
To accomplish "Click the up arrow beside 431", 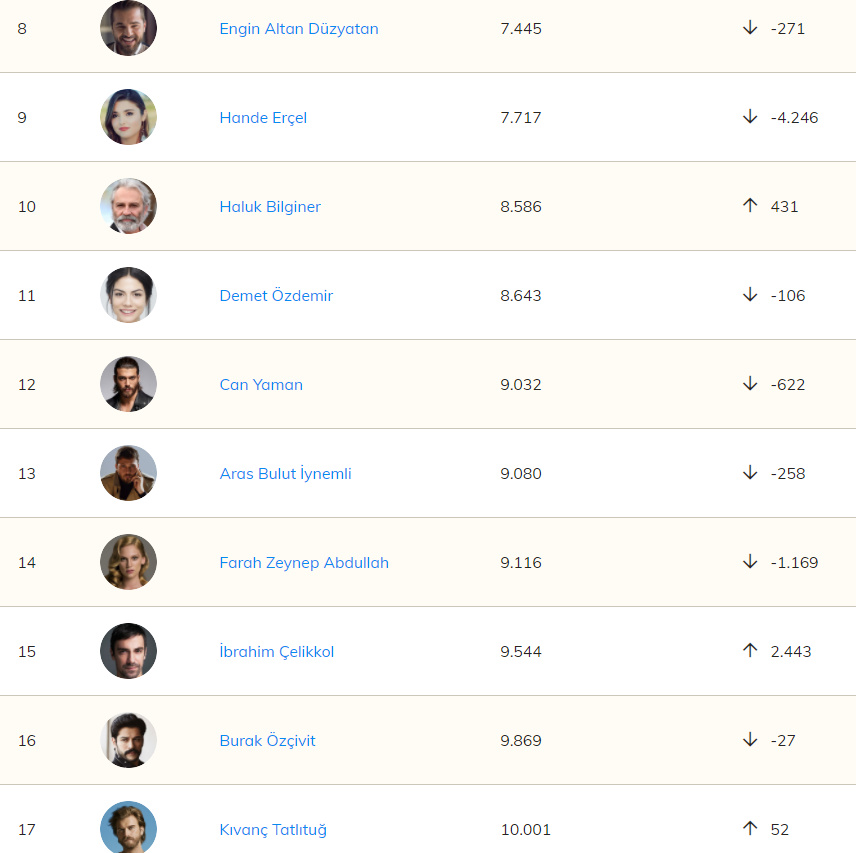I will point(750,206).
